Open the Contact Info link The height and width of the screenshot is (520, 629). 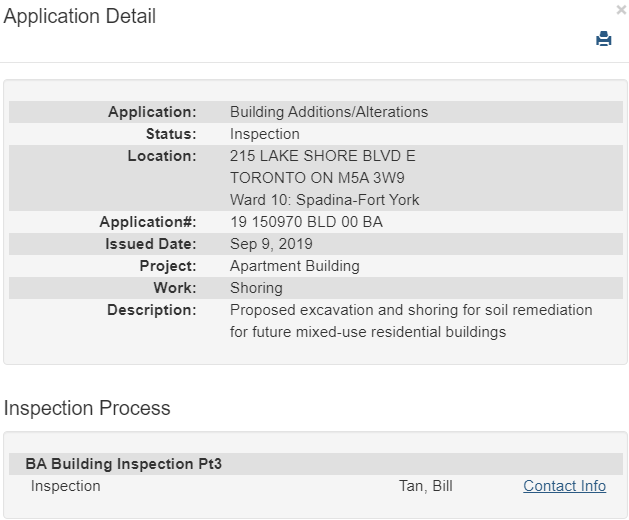click(x=564, y=486)
